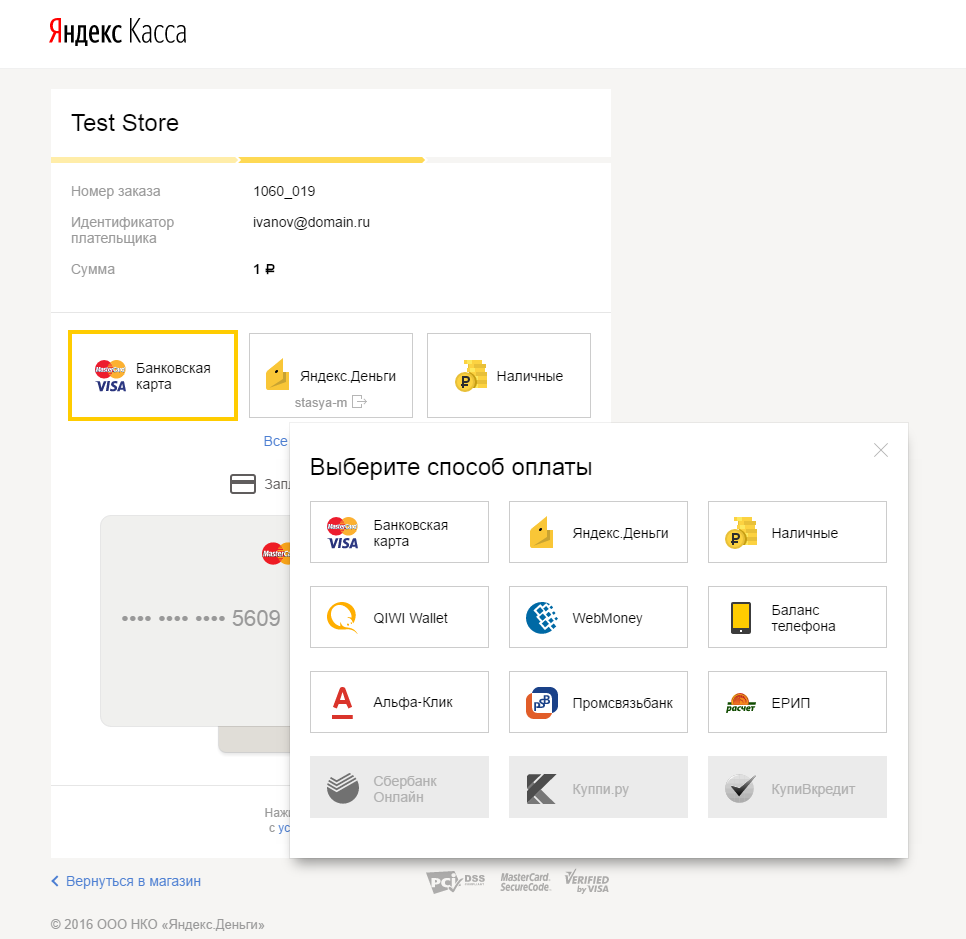Click the highlighted middle progress step bar
Viewport: 966px width, 939px height.
coord(331,160)
